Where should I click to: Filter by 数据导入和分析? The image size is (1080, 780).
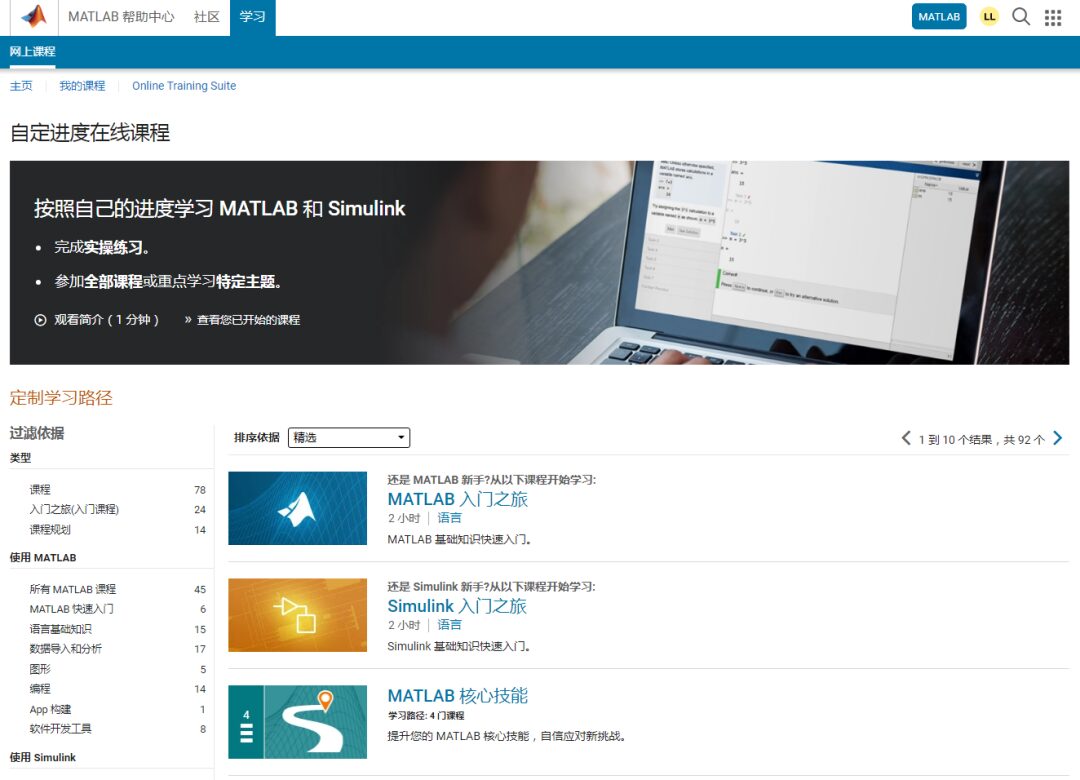(x=65, y=649)
